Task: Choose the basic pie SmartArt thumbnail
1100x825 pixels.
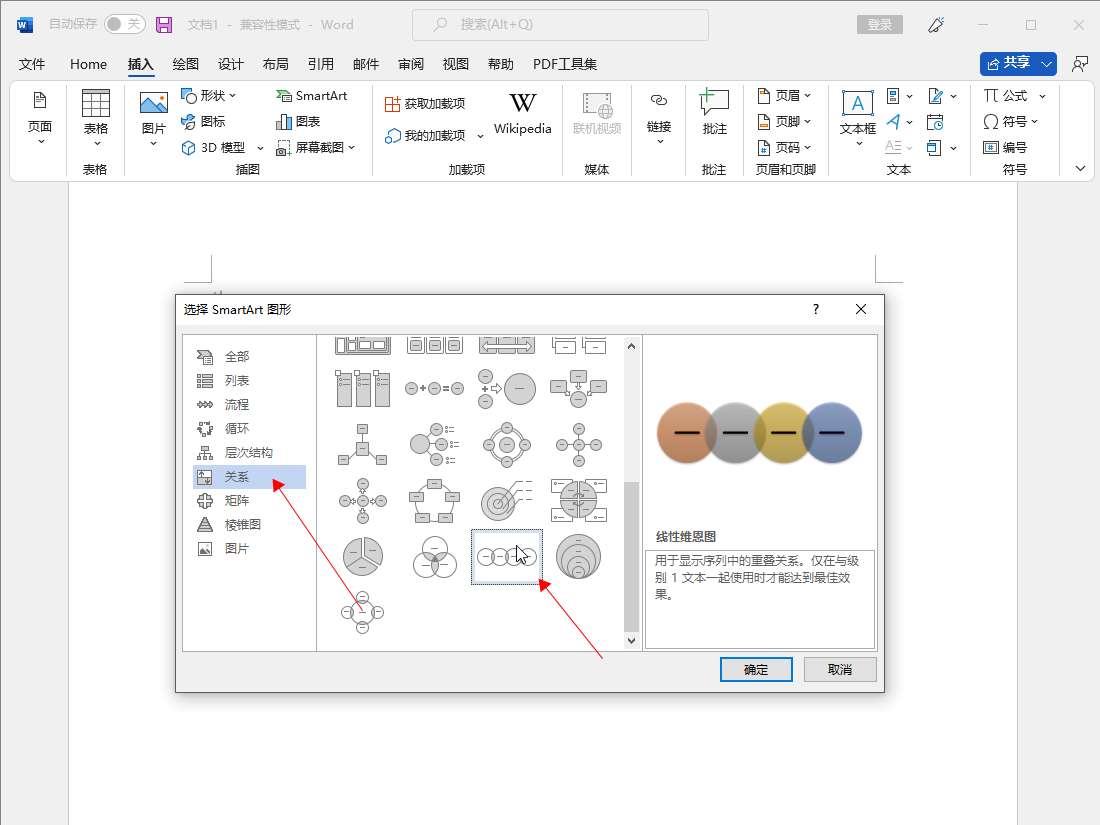Action: [363, 557]
